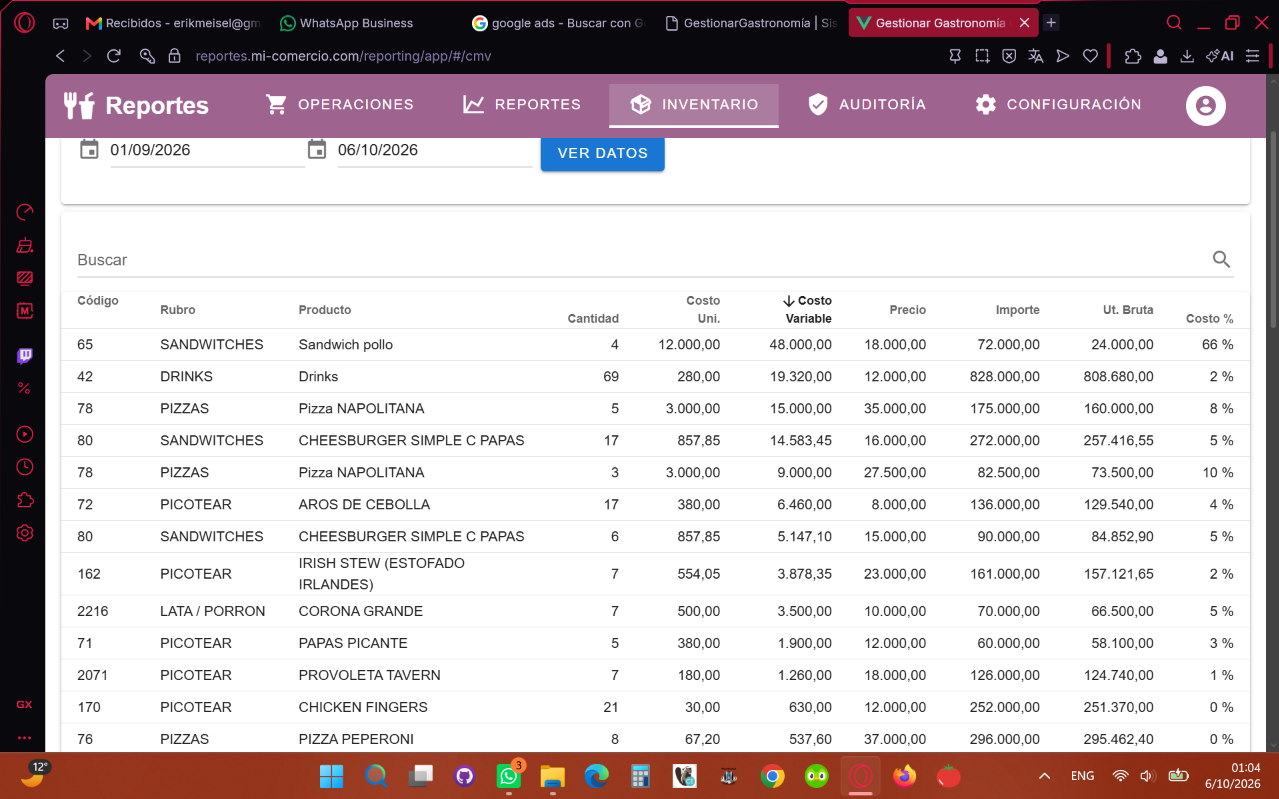Screen dimensions: 1279x799
Task: Open WhatsApp from the Windows taskbar
Action: click(x=509, y=776)
